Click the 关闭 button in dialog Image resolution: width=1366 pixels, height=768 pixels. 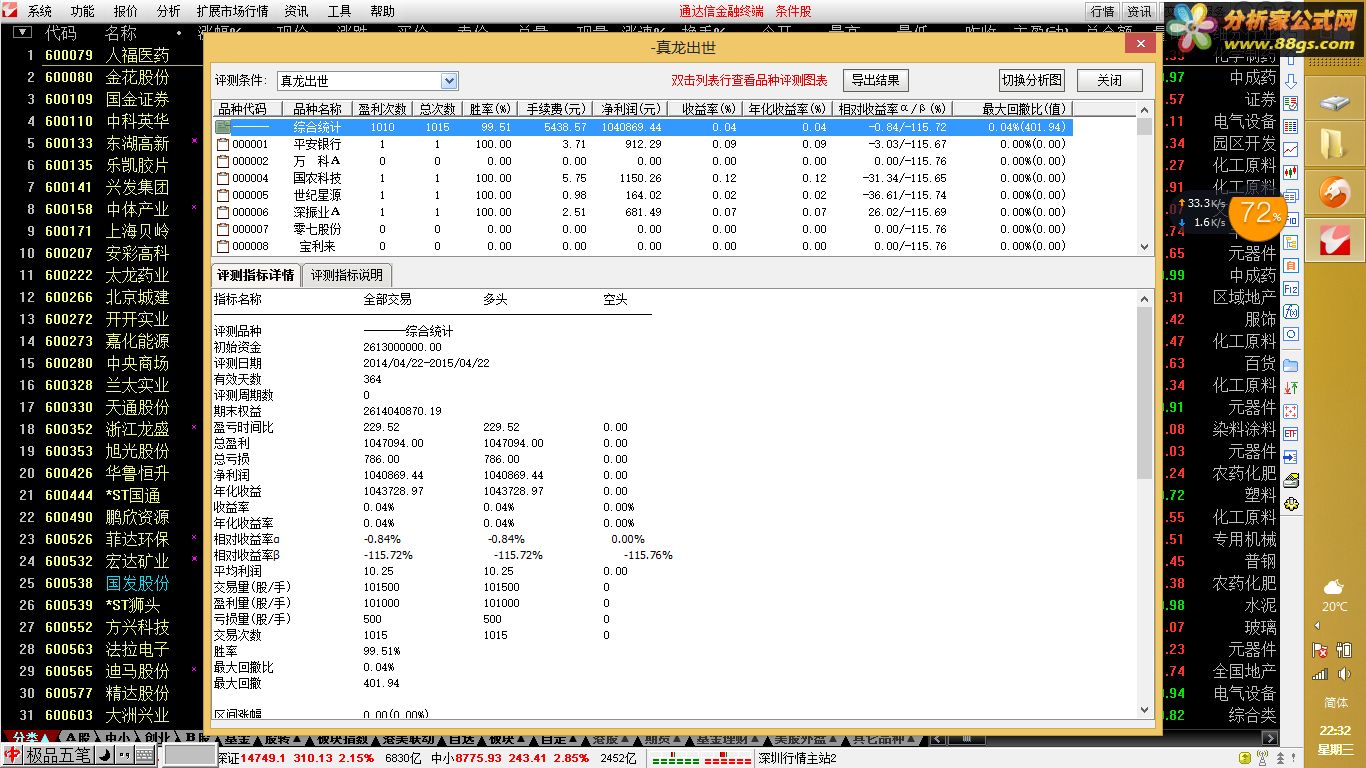(1110, 81)
